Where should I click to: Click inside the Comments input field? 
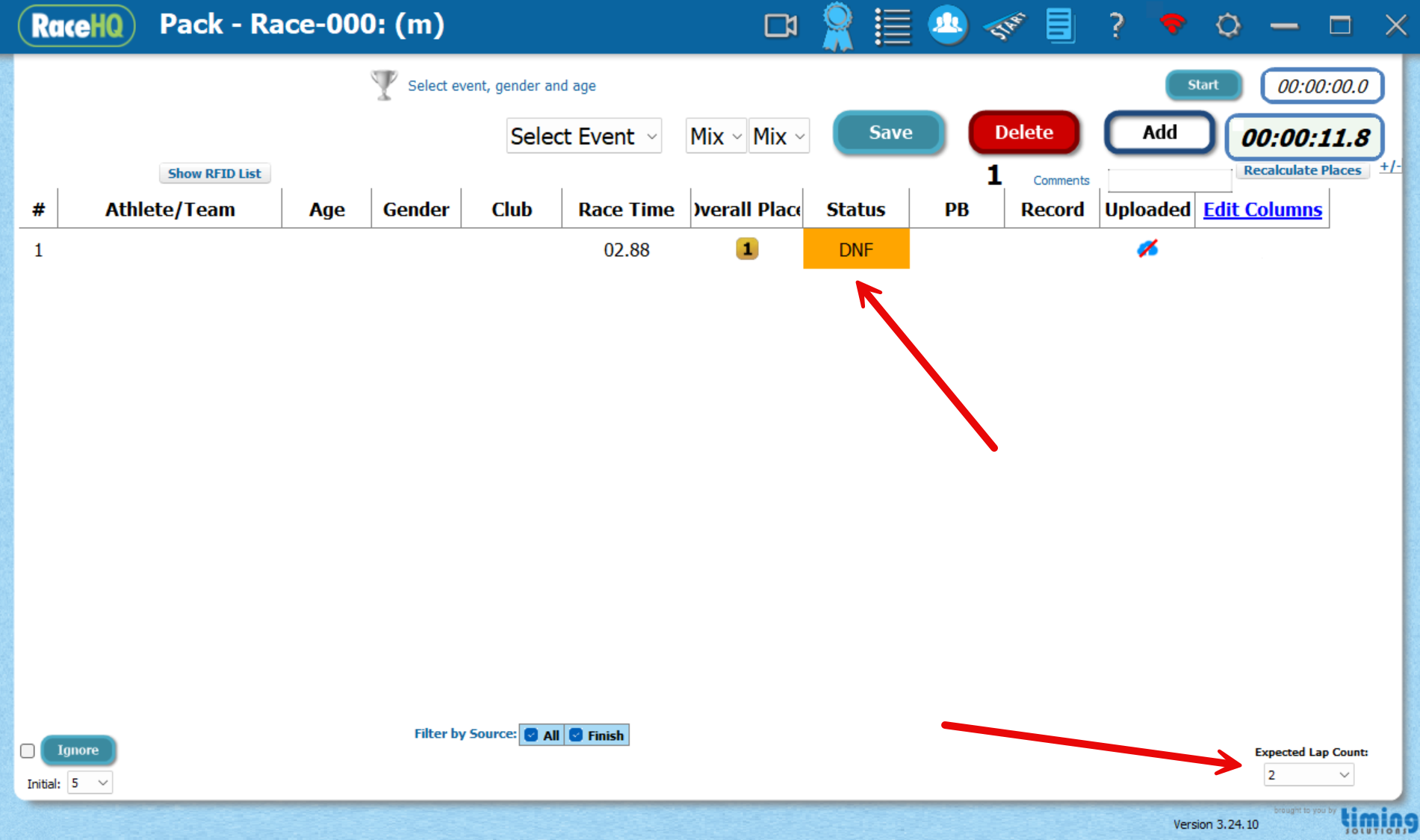pos(1170,180)
